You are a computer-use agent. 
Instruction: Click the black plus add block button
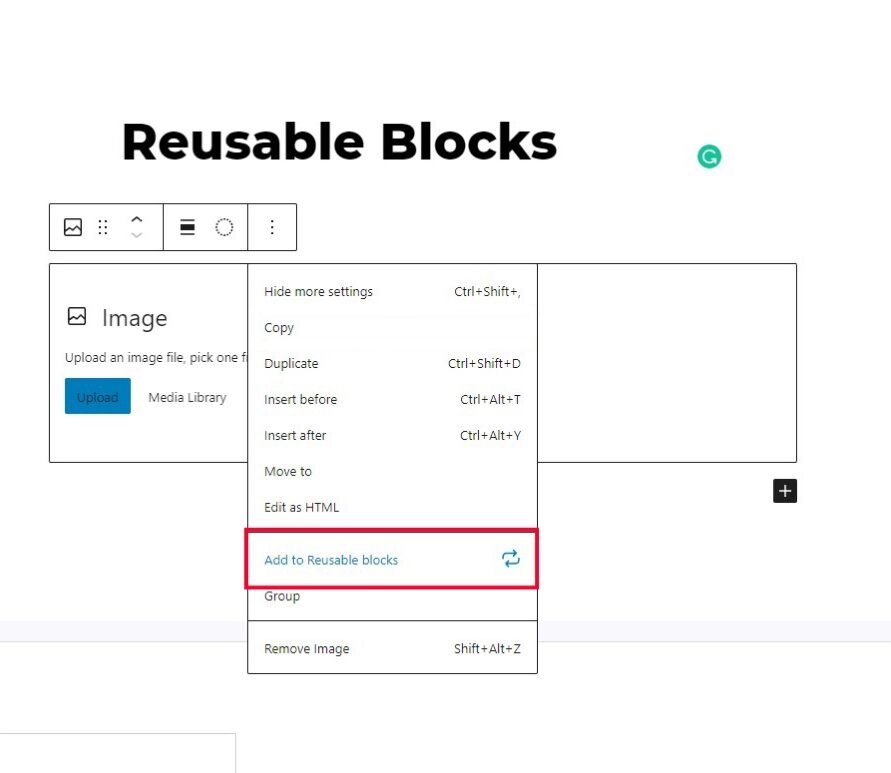click(785, 491)
